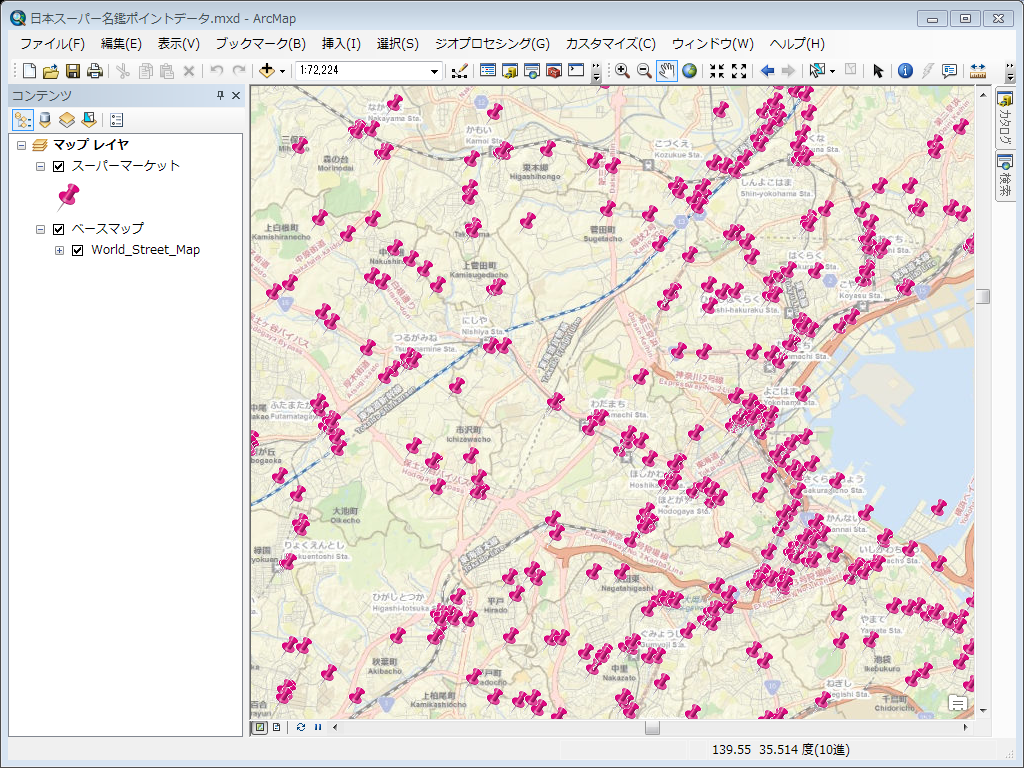Open the Python window
This screenshot has width=1024, height=768.
point(576,71)
